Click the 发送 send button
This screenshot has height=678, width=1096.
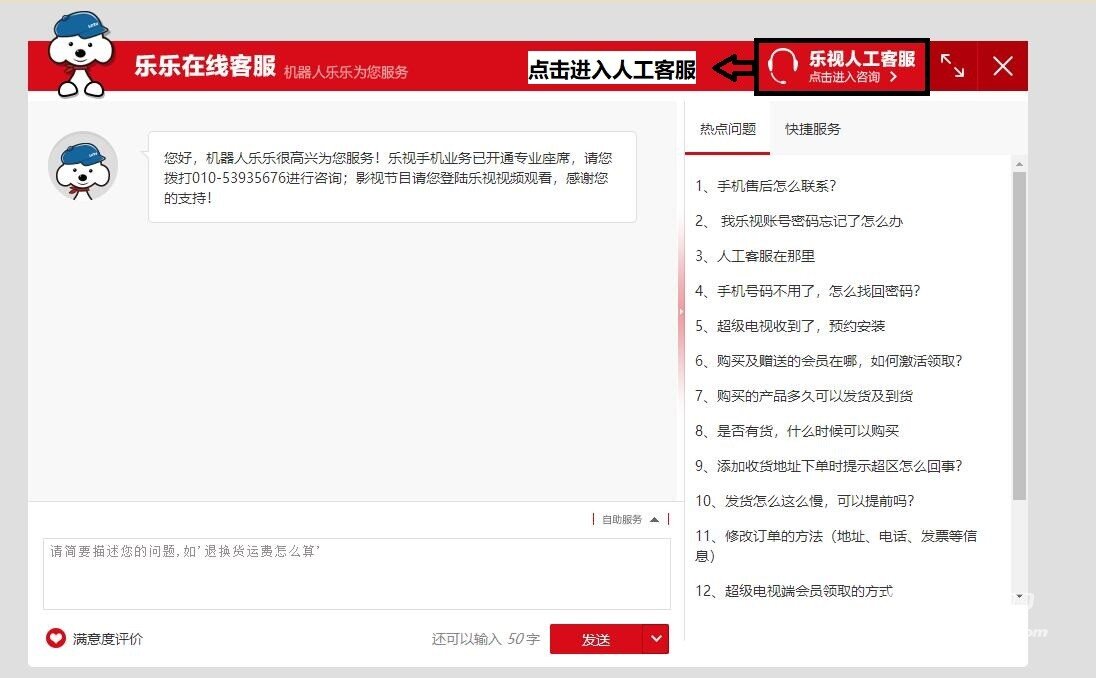coord(596,639)
